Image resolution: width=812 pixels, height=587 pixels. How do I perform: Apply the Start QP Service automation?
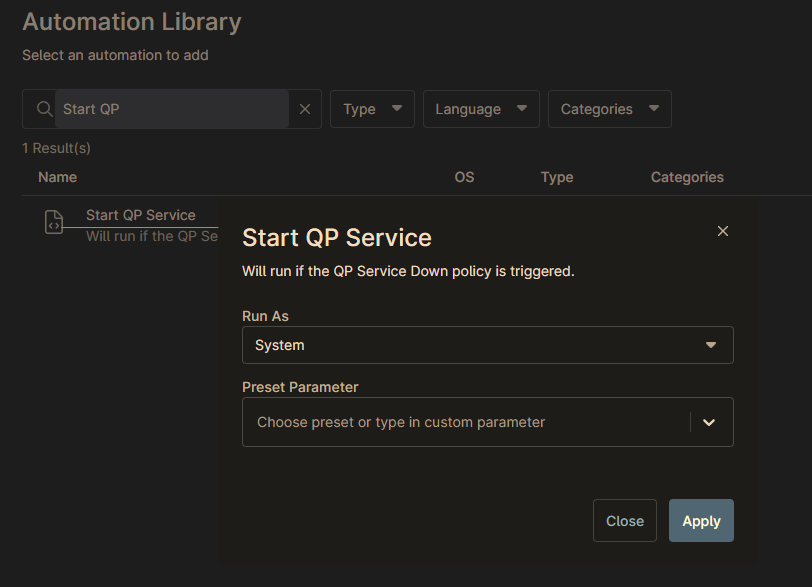click(x=701, y=520)
